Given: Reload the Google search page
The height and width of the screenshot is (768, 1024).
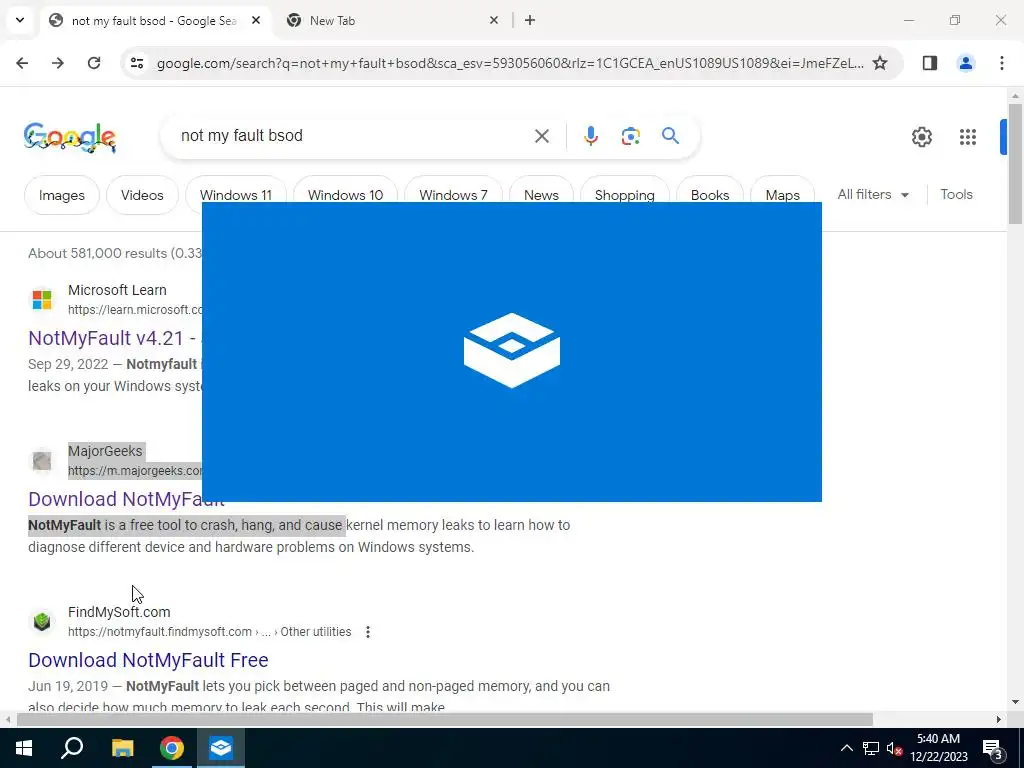Looking at the screenshot, I should point(94,63).
